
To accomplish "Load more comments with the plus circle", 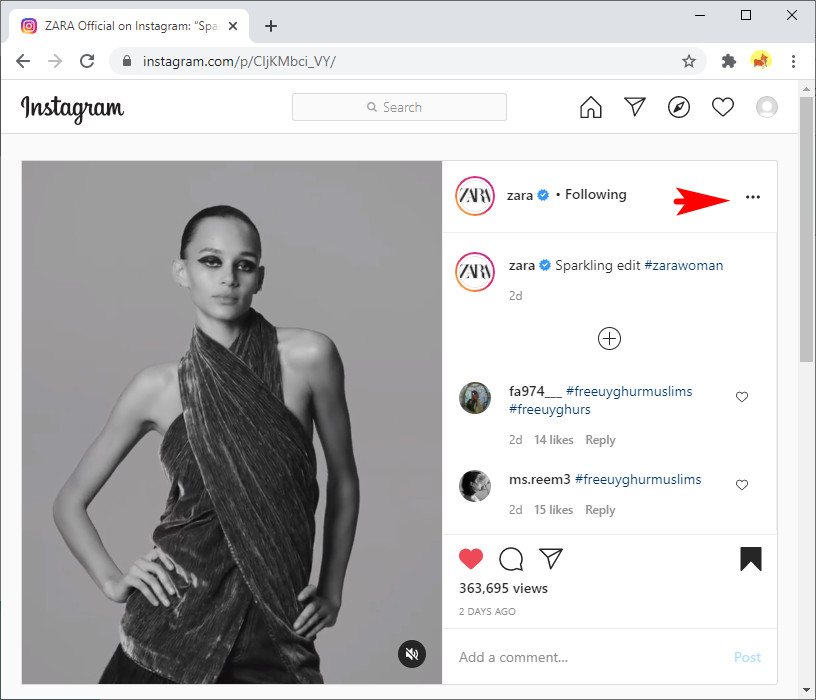I will point(609,338).
